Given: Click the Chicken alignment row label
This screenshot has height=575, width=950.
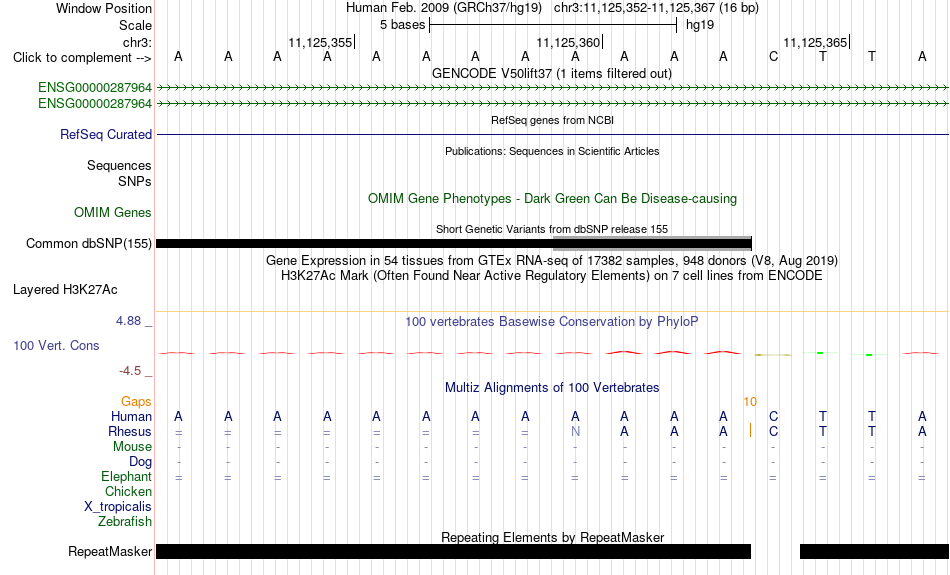Looking at the screenshot, I should point(128,491).
